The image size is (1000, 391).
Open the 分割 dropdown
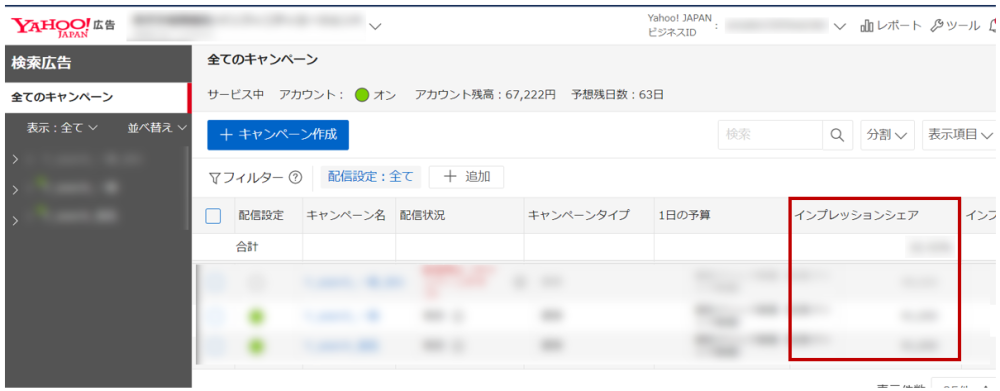click(887, 135)
